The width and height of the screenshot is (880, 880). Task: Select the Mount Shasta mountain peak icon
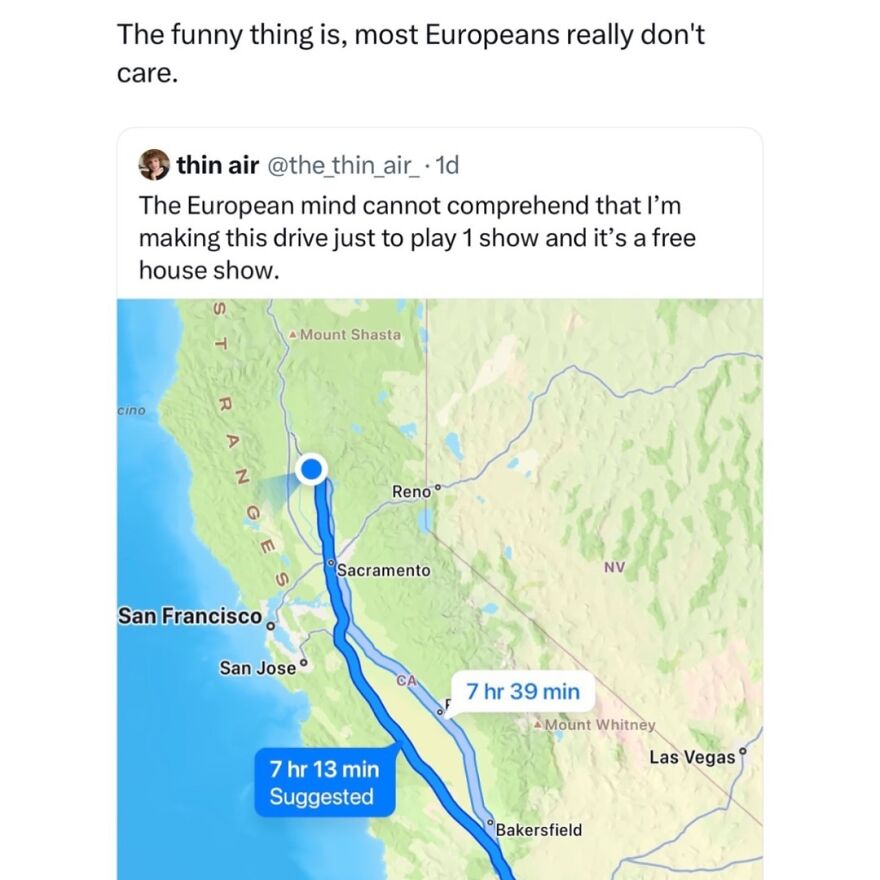[291, 335]
